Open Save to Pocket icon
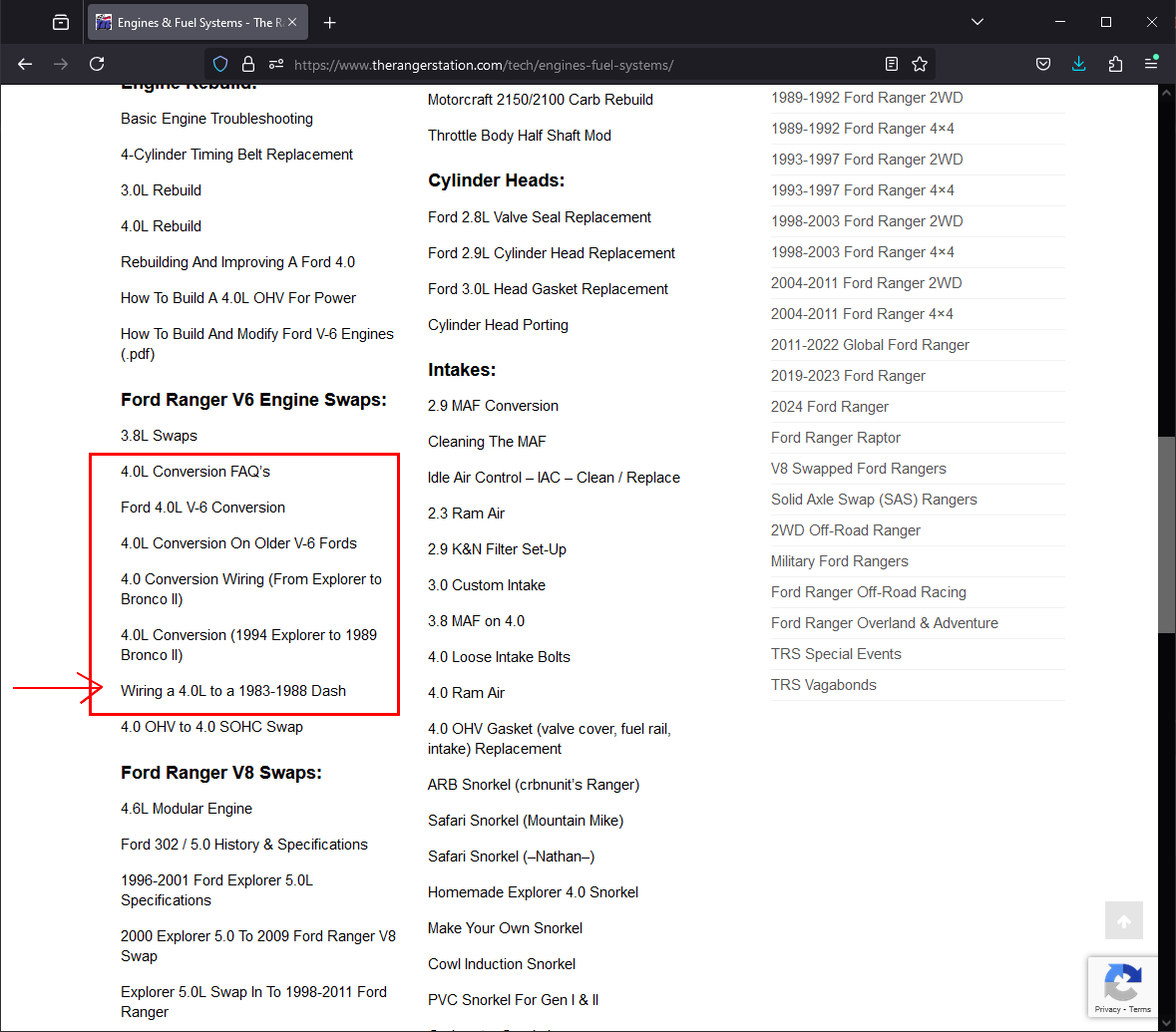 [1043, 65]
